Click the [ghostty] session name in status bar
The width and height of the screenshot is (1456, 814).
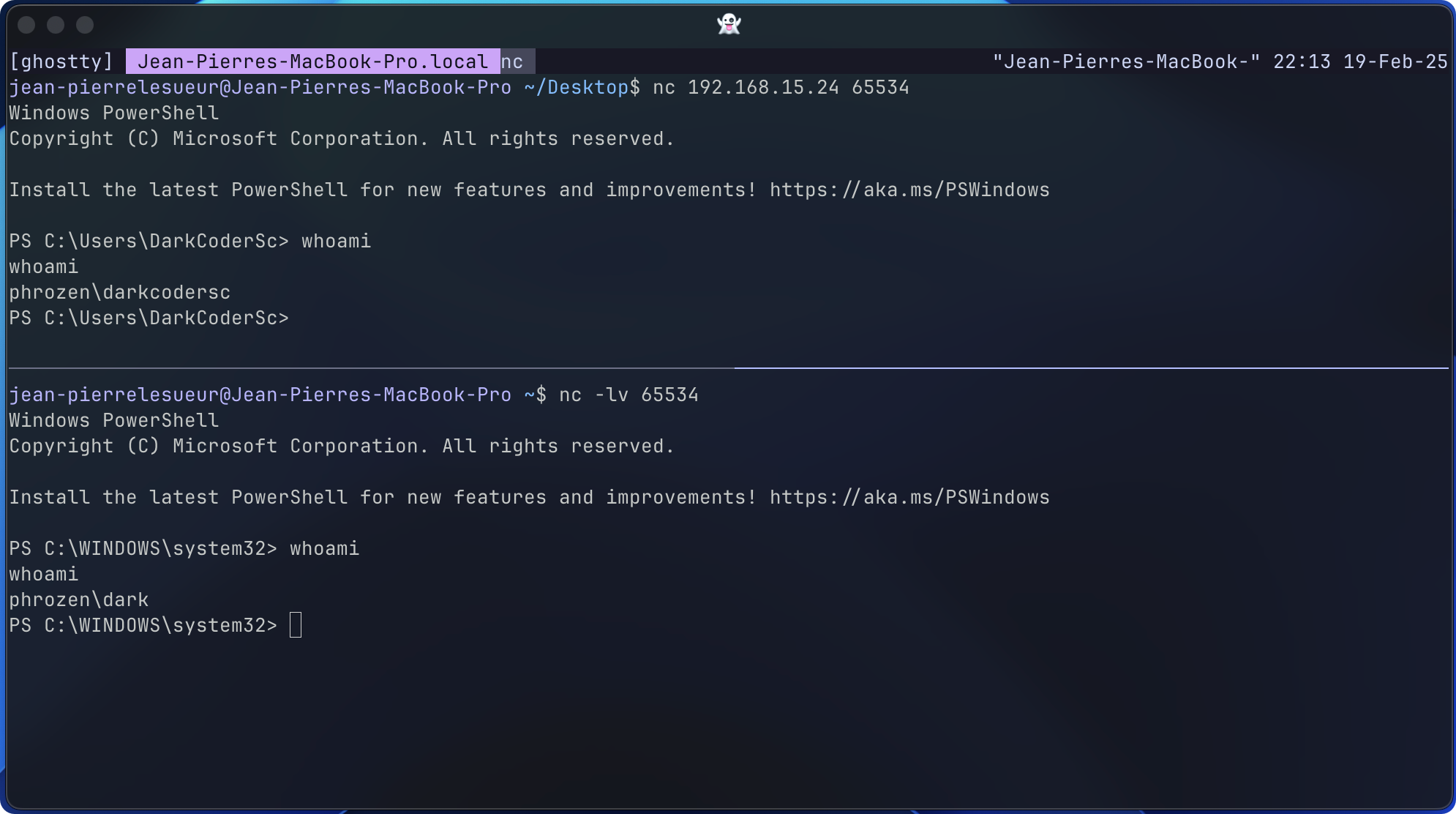(x=61, y=61)
